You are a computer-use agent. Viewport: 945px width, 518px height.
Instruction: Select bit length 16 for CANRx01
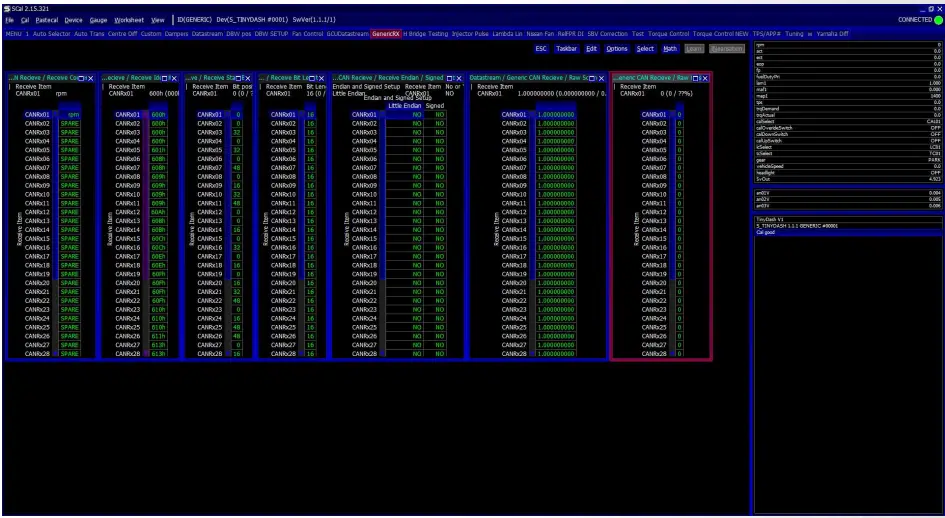(310, 115)
